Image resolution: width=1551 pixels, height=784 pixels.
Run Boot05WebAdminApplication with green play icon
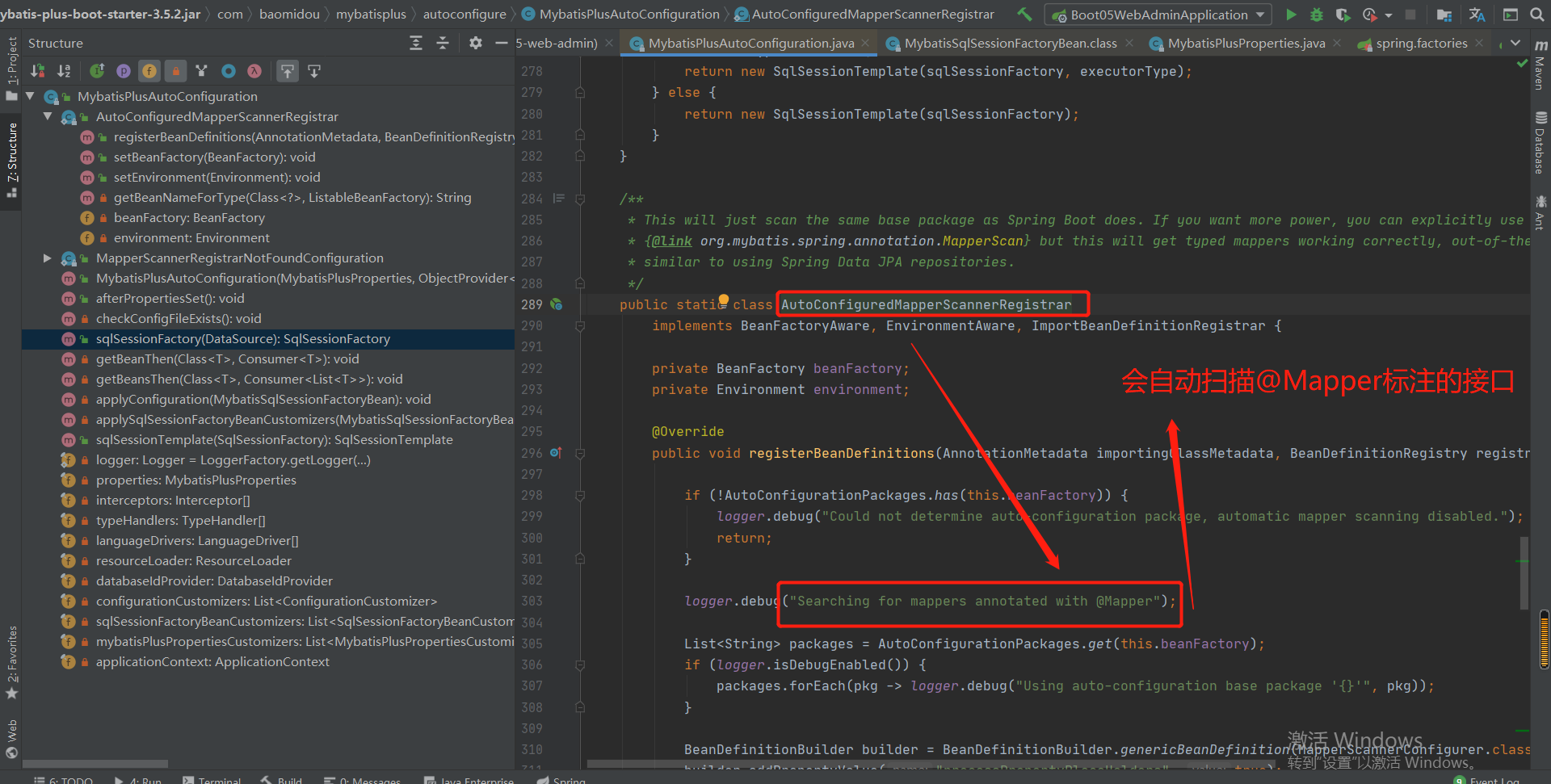tap(1291, 15)
